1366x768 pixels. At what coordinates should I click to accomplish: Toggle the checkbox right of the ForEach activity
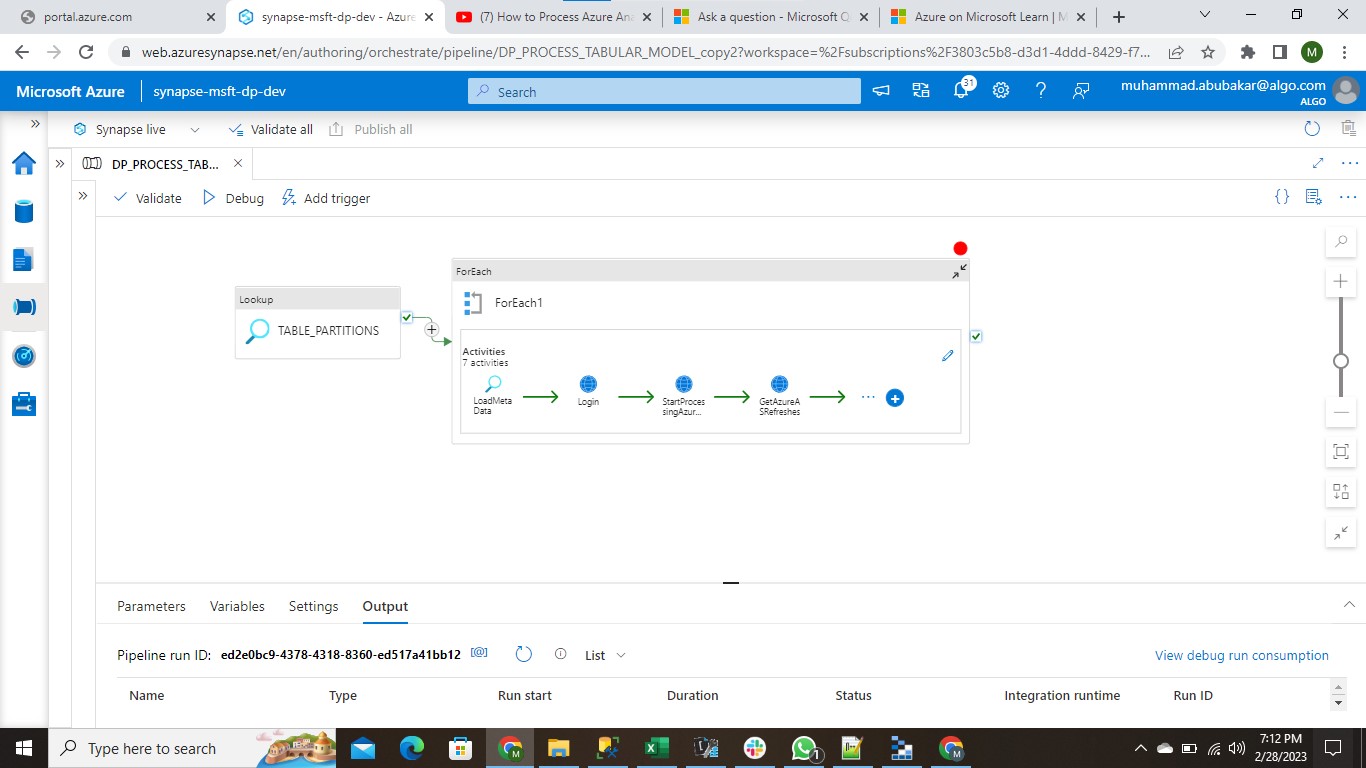tap(976, 336)
